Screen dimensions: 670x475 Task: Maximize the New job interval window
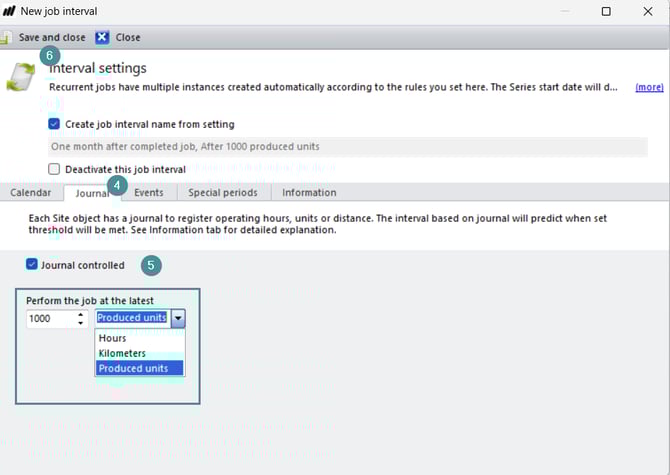pyautogui.click(x=606, y=12)
